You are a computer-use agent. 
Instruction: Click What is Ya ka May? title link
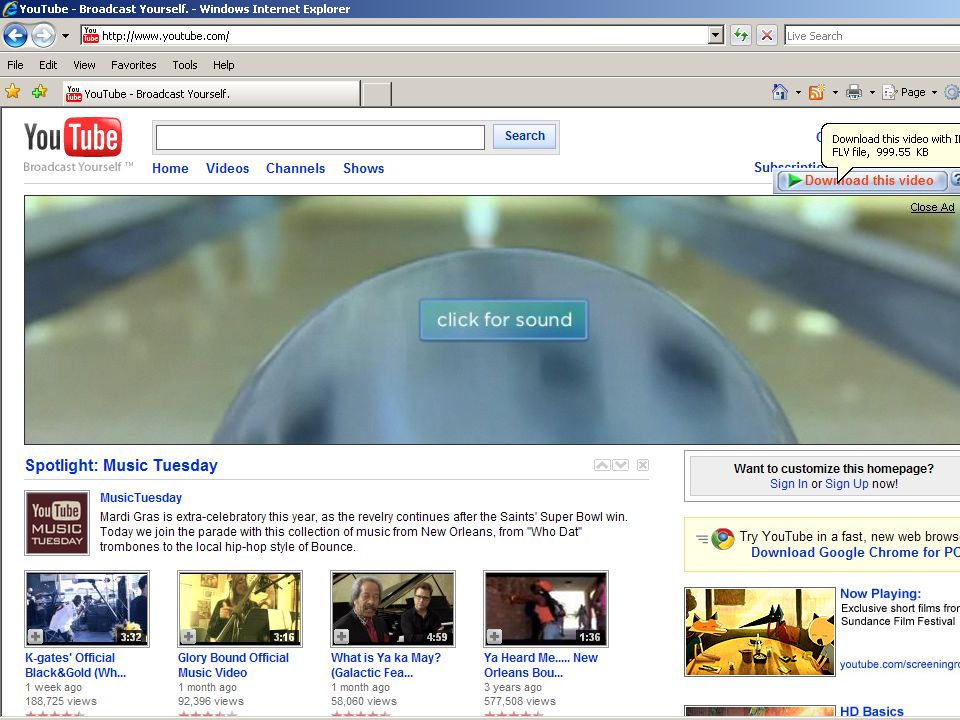click(386, 665)
